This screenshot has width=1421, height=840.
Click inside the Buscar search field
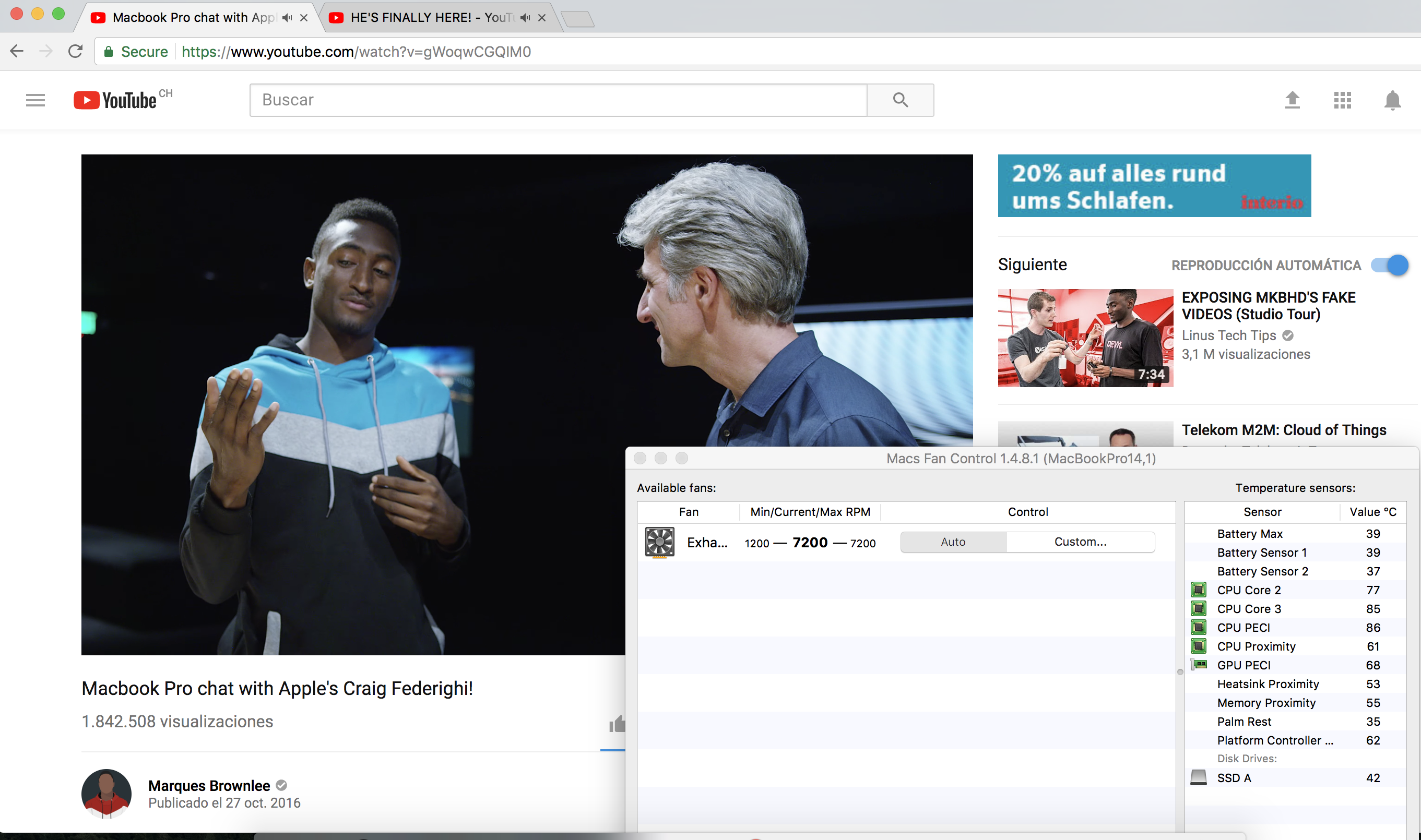click(559, 100)
